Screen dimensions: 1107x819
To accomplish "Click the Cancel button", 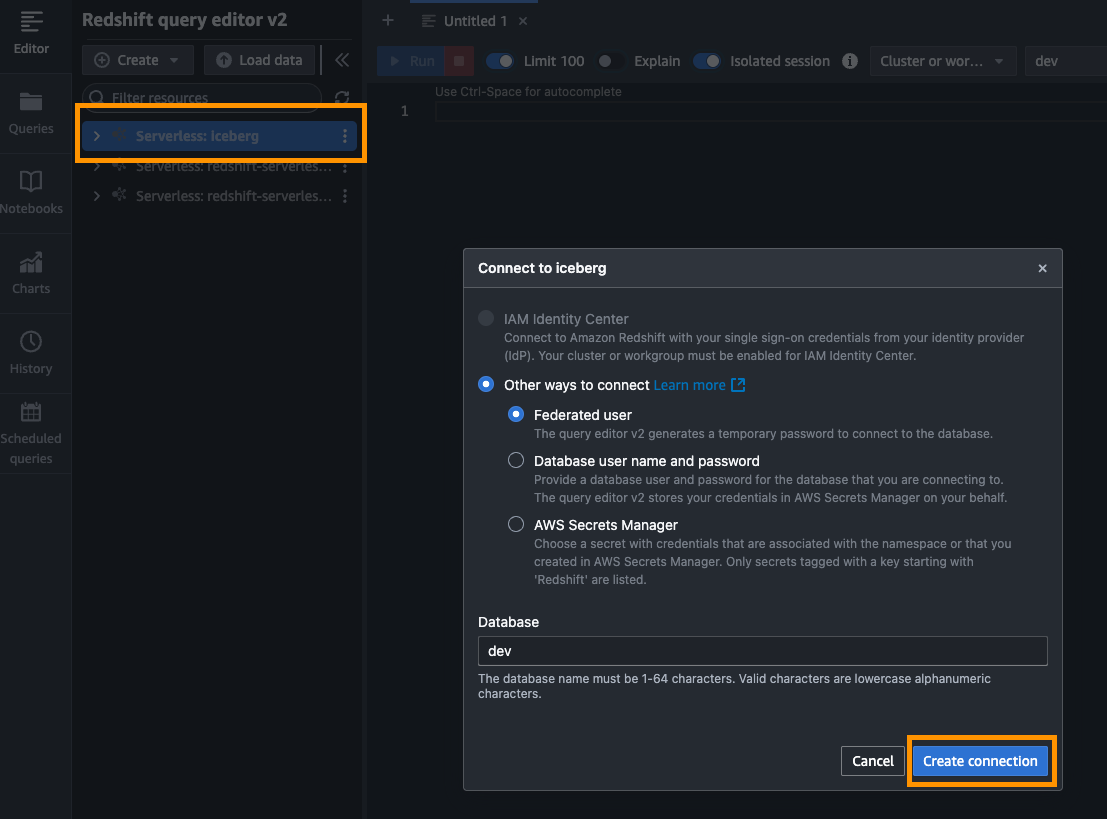I will coord(873,761).
